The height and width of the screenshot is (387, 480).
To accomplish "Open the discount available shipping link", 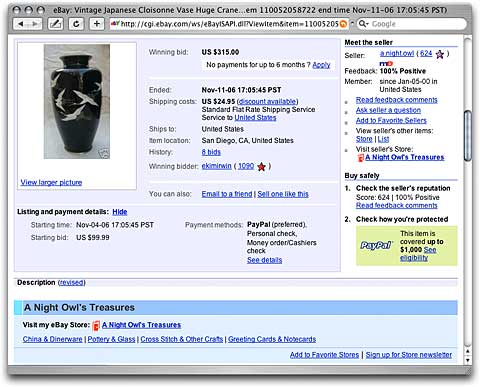I will click(x=267, y=101).
